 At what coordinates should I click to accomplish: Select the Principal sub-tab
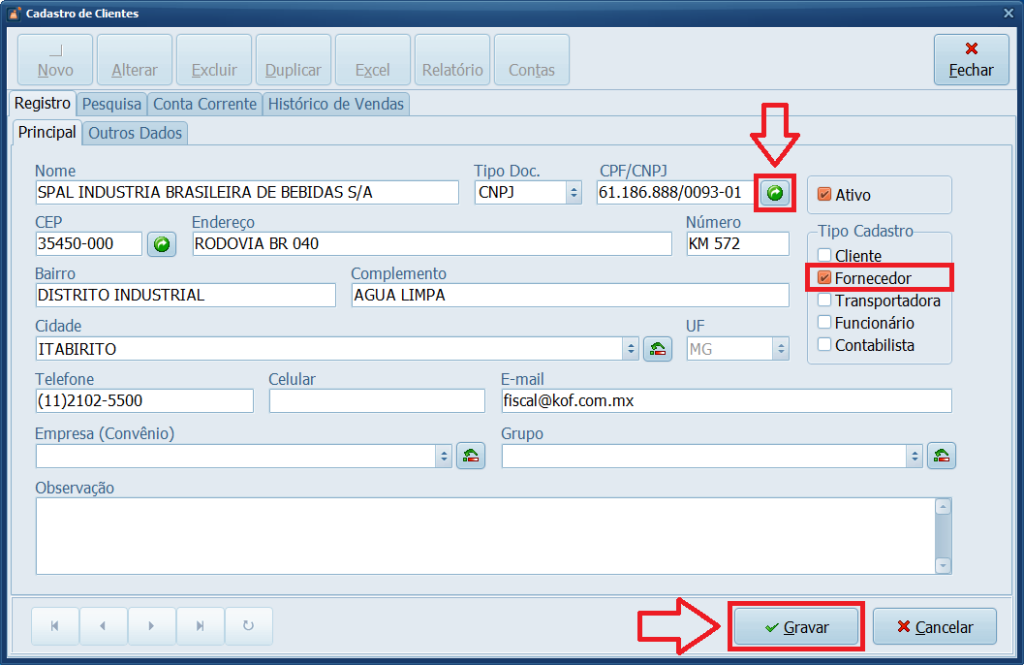[47, 132]
